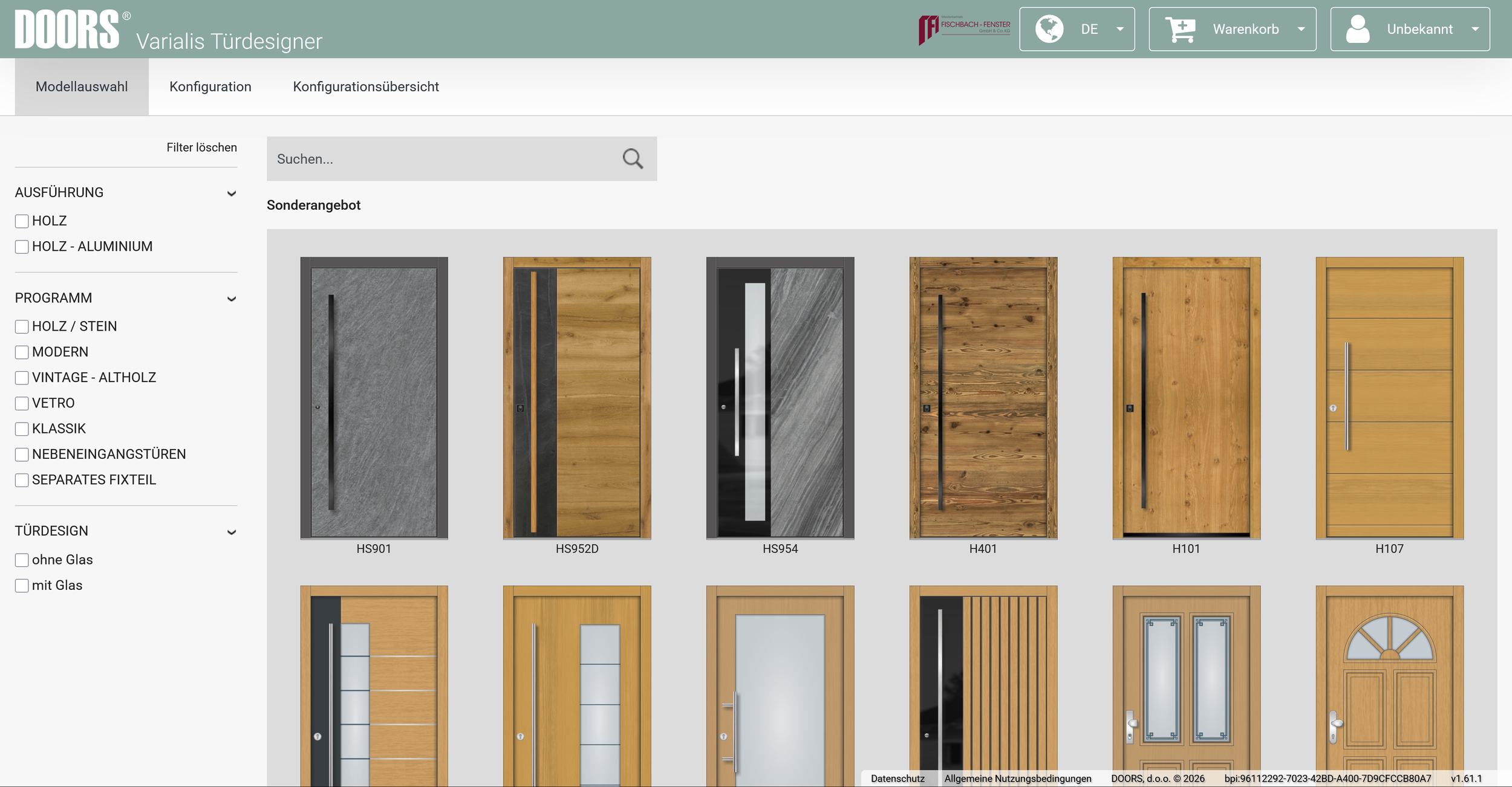
Task: Click the shopping cart icon
Action: pyautogui.click(x=1181, y=29)
